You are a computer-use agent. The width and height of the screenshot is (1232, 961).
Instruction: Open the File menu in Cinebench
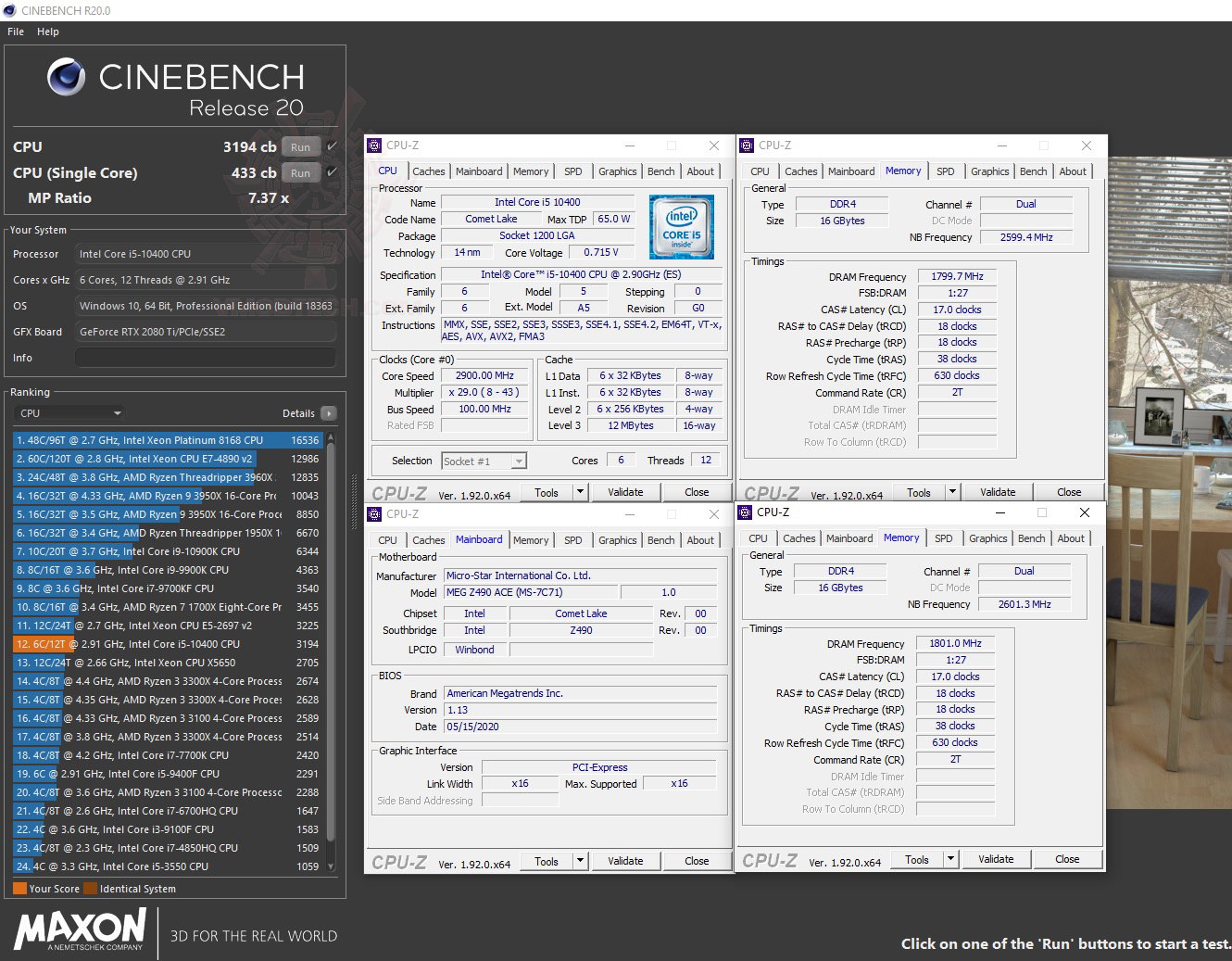tap(16, 32)
